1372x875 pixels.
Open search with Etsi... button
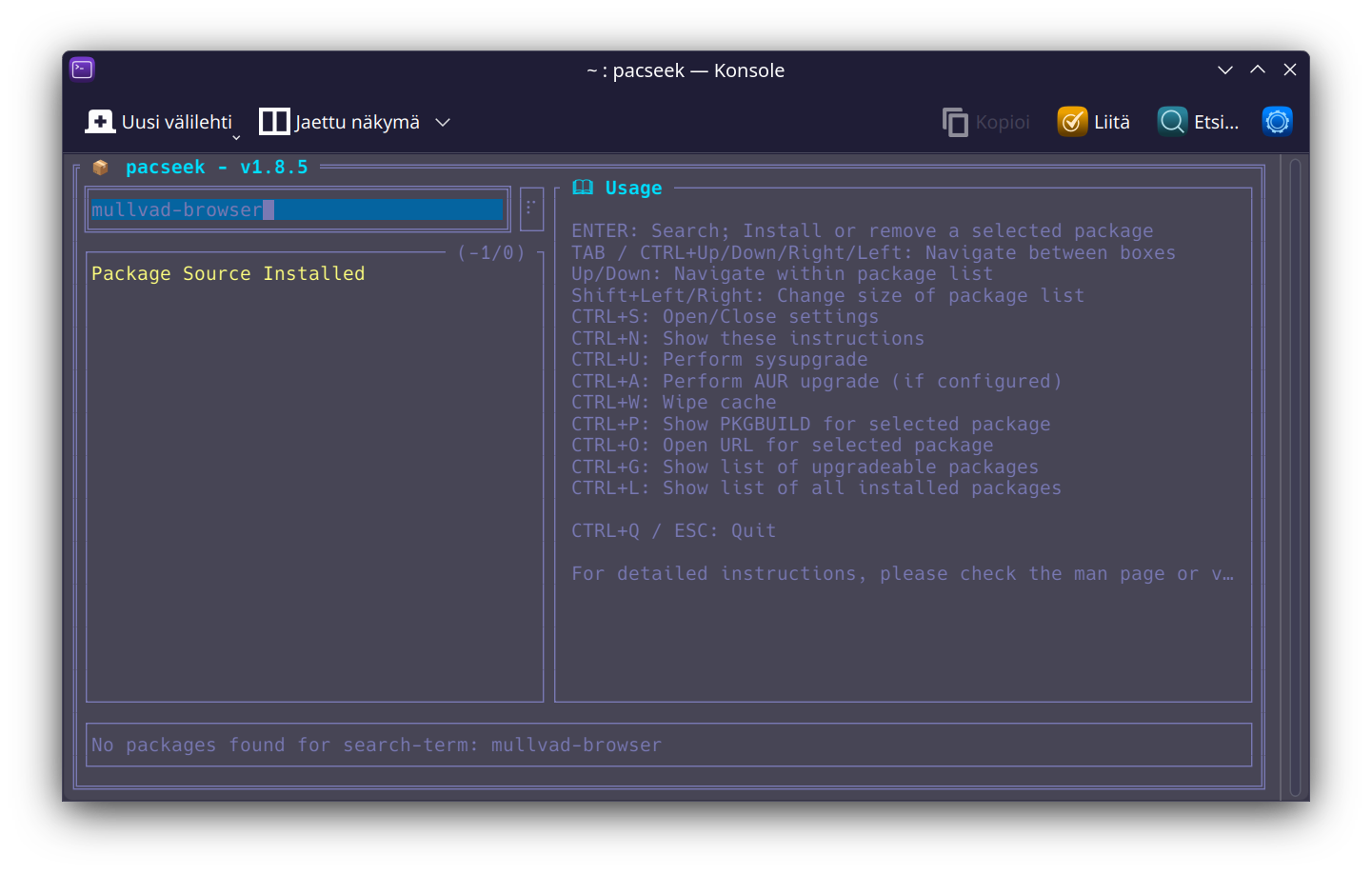[x=1199, y=122]
